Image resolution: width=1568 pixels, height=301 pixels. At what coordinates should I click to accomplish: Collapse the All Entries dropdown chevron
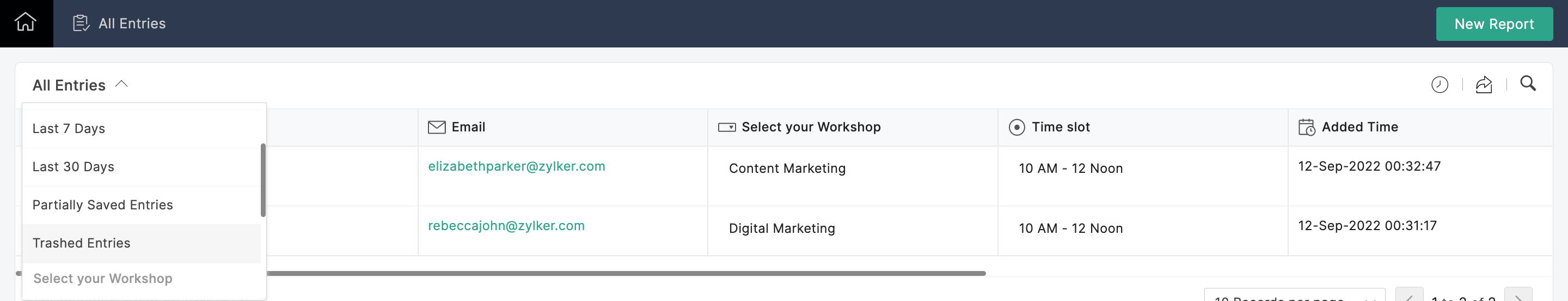(x=121, y=84)
